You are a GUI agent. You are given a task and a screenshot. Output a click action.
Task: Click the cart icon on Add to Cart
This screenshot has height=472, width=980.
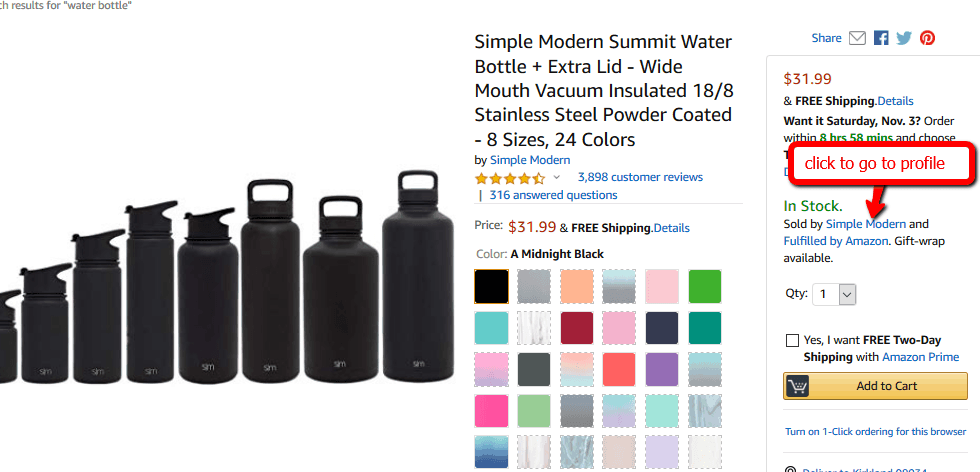(x=797, y=386)
